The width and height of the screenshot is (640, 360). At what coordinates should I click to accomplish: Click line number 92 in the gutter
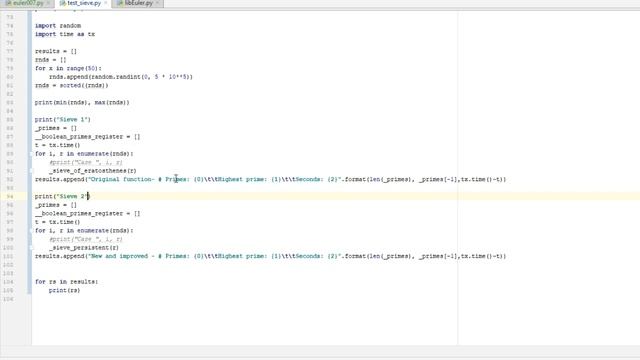click(x=10, y=179)
